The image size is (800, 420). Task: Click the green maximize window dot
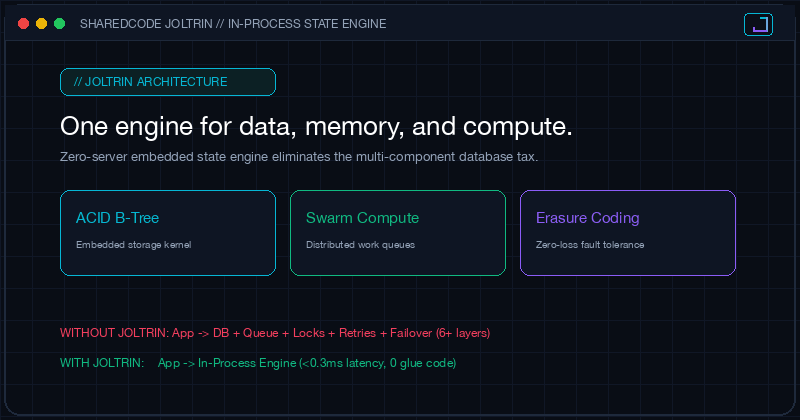coord(60,23)
